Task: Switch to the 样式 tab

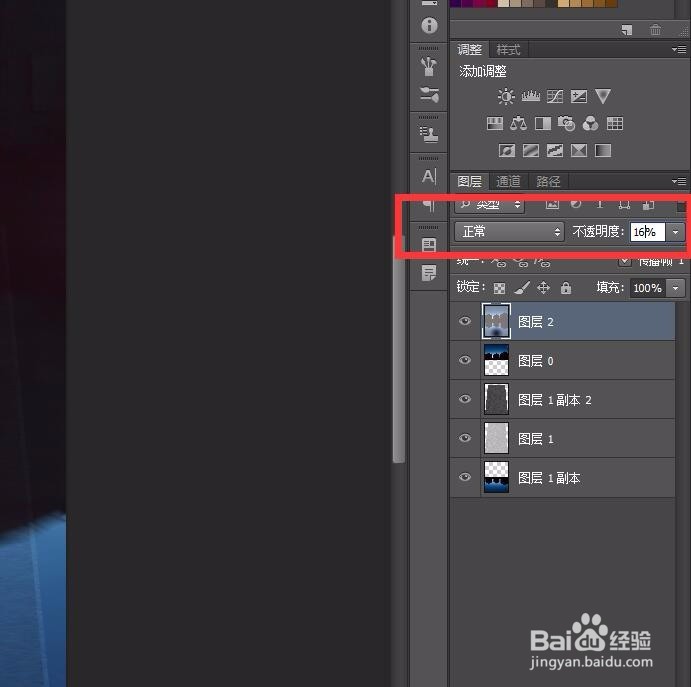Action: tap(508, 50)
